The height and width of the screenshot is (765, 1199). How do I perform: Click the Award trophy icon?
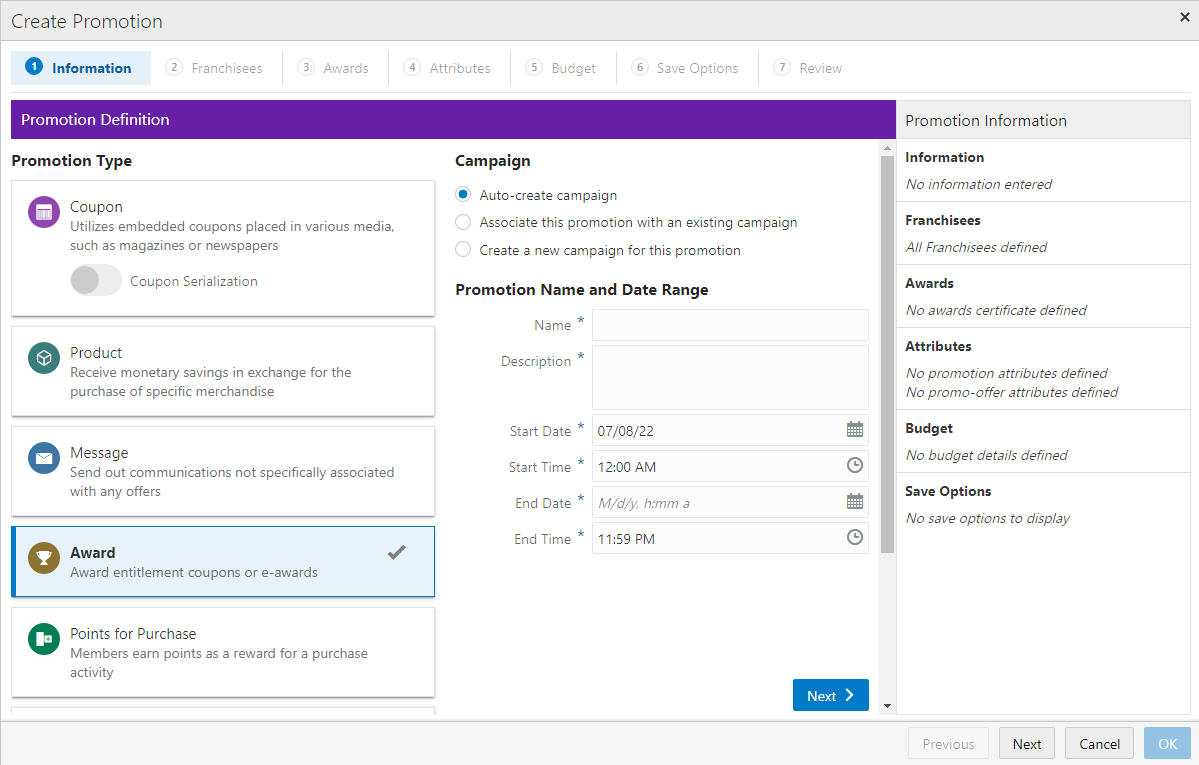(44, 558)
